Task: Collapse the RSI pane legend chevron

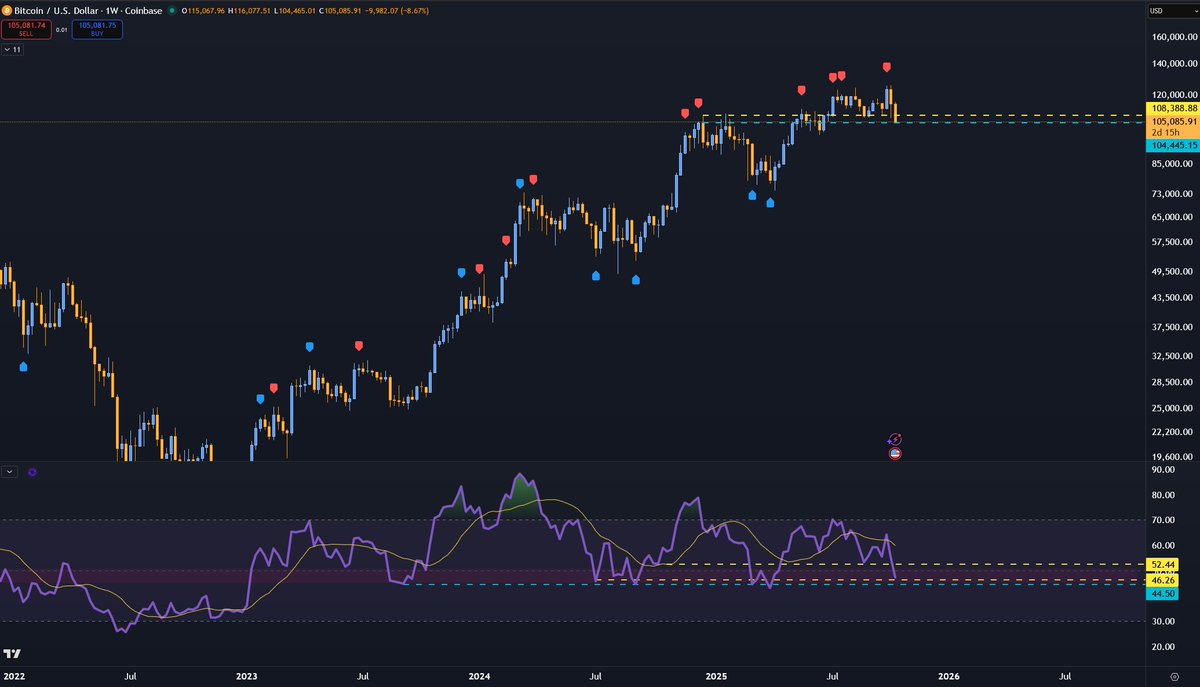Action: [10, 471]
